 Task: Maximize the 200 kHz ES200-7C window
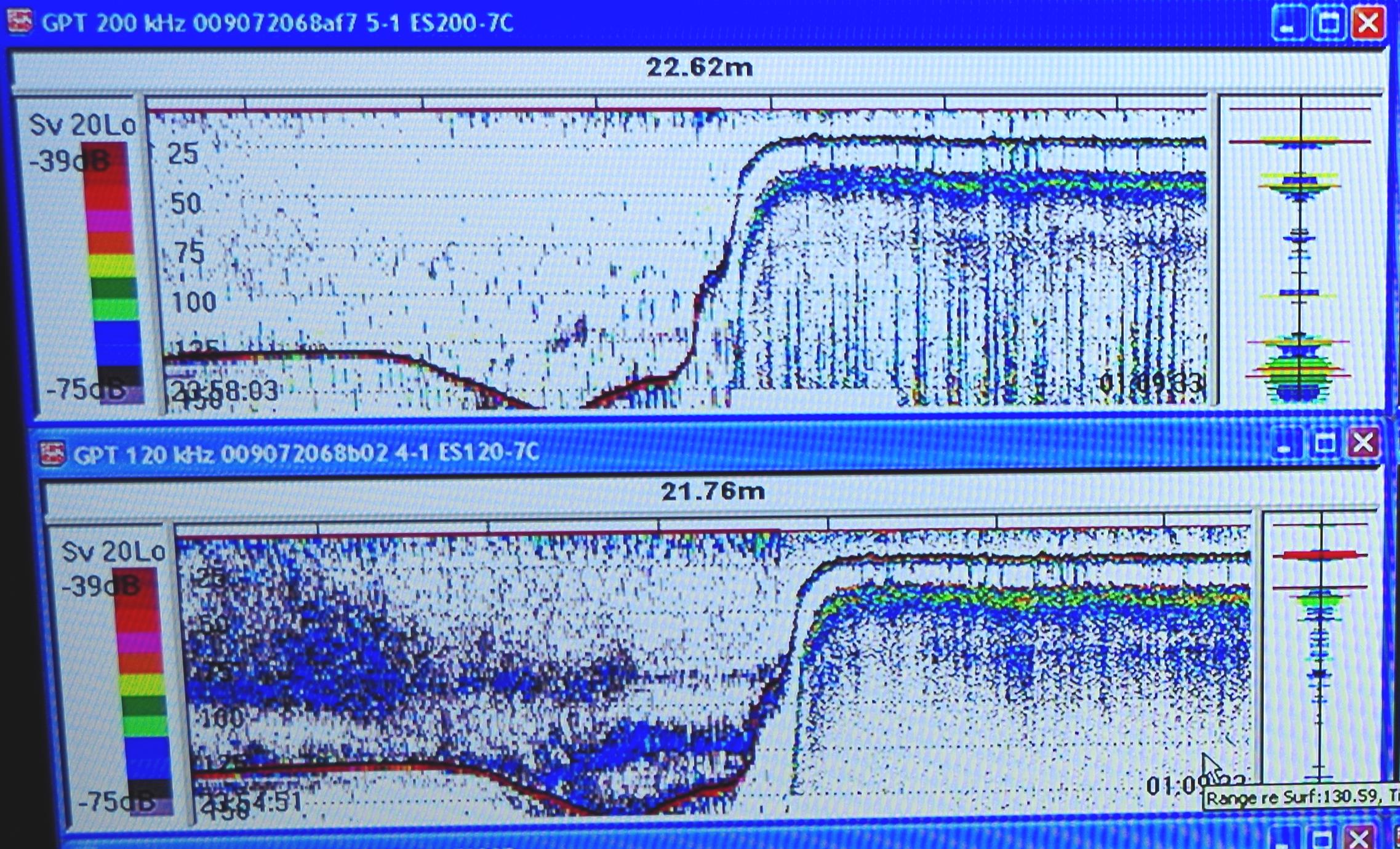(1329, 25)
